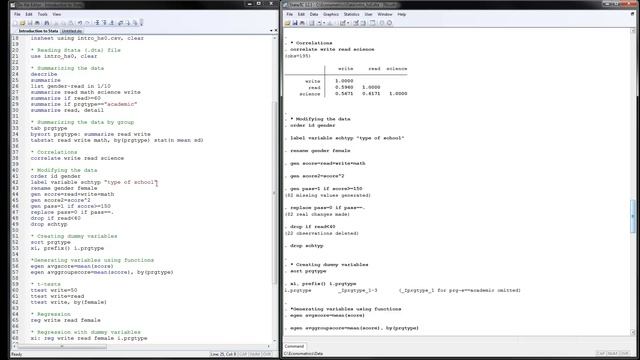Open File menu in Do-file Editor
The image size is (640, 360).
[17, 14]
